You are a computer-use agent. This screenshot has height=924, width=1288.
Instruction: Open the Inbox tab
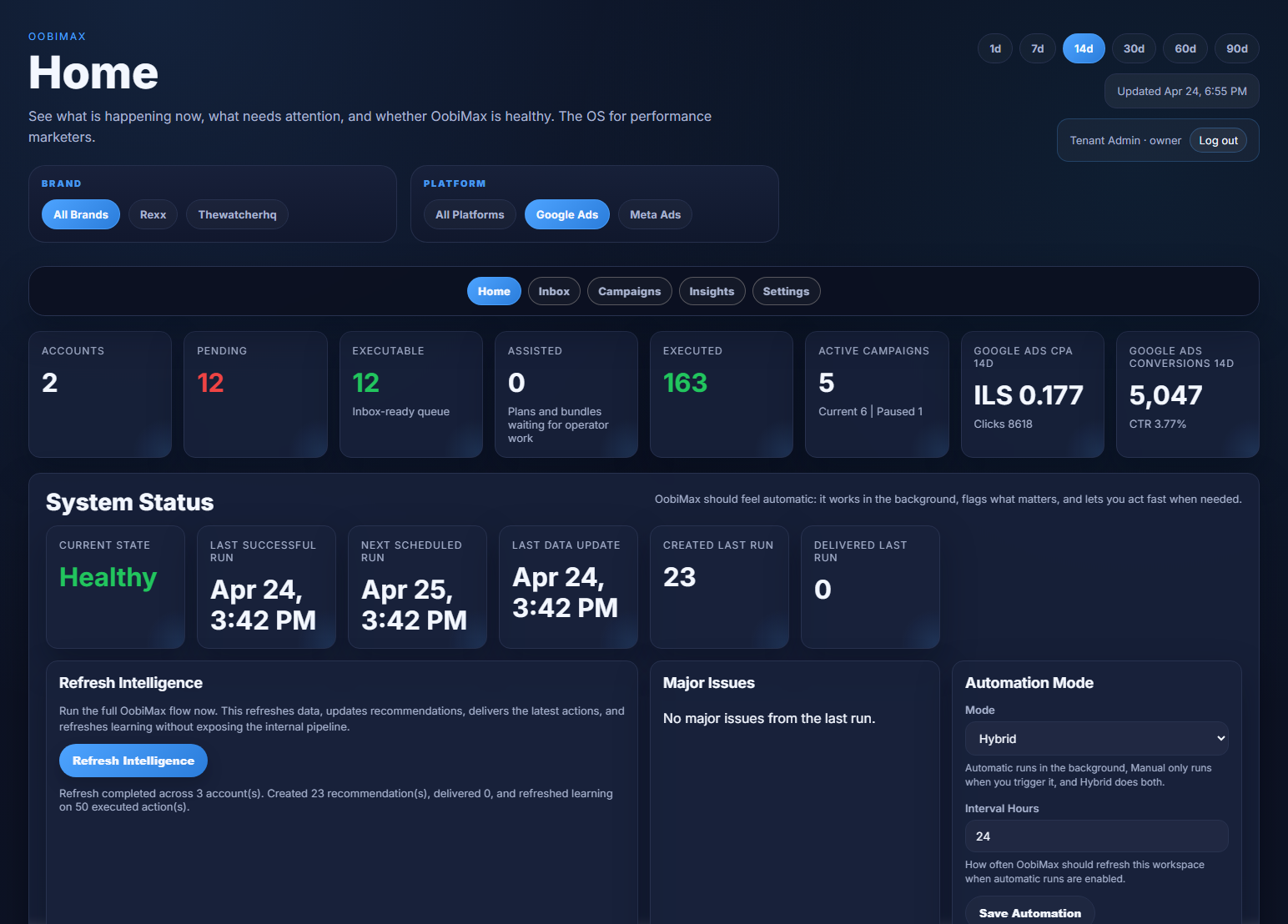[x=554, y=291]
